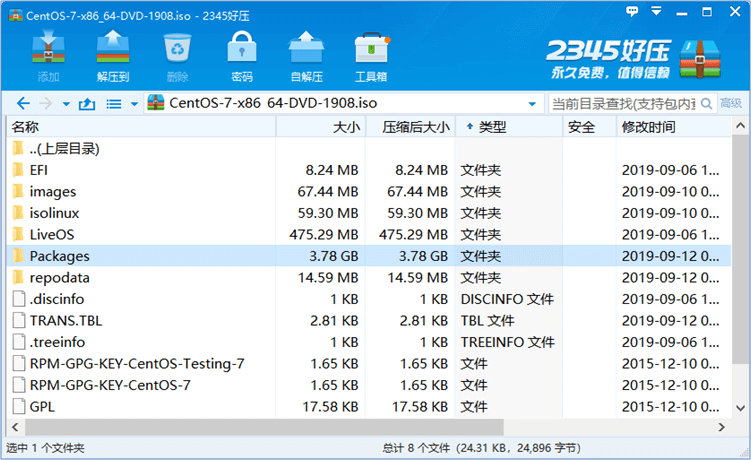751x460 pixels.
Task: Open the Toolbox (工具箱) icon
Action: (372, 47)
